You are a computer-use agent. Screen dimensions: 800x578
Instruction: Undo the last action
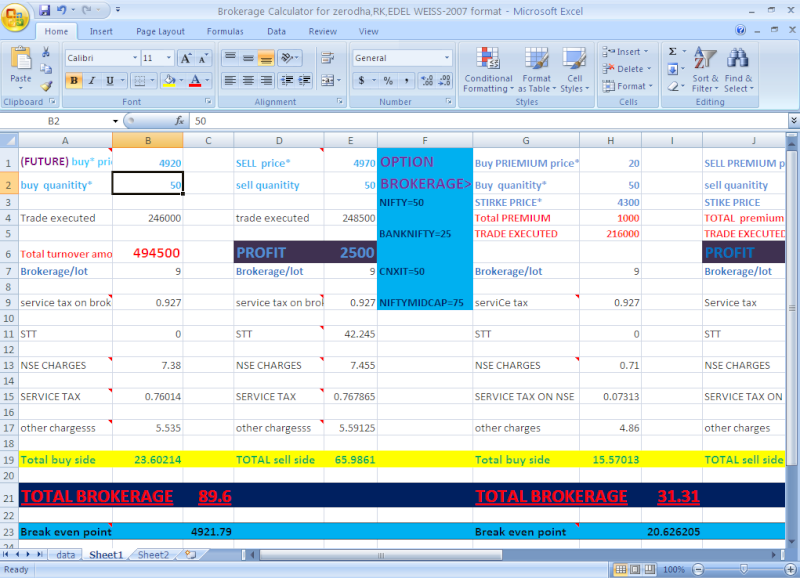point(62,10)
